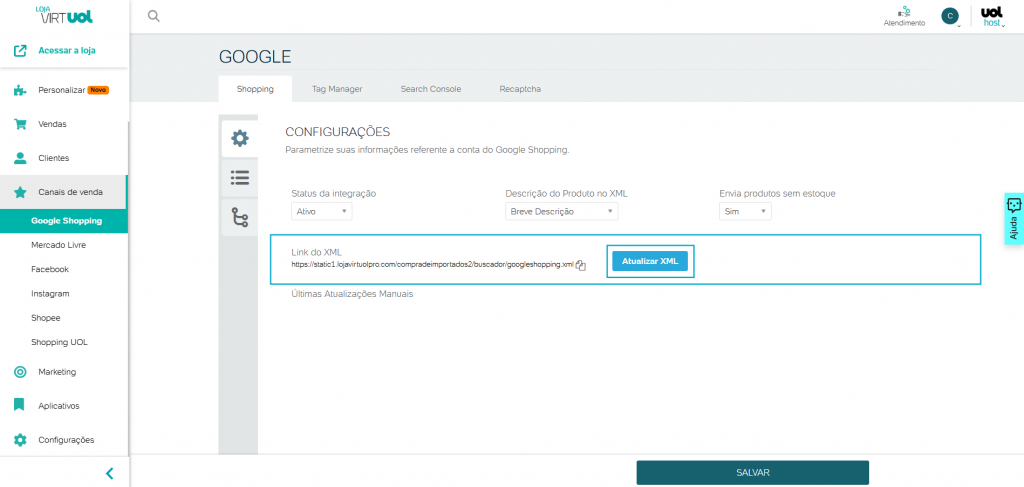Viewport: 1024px width, 487px height.
Task: Collapse the sidebar with the left chevron
Action: click(110, 473)
